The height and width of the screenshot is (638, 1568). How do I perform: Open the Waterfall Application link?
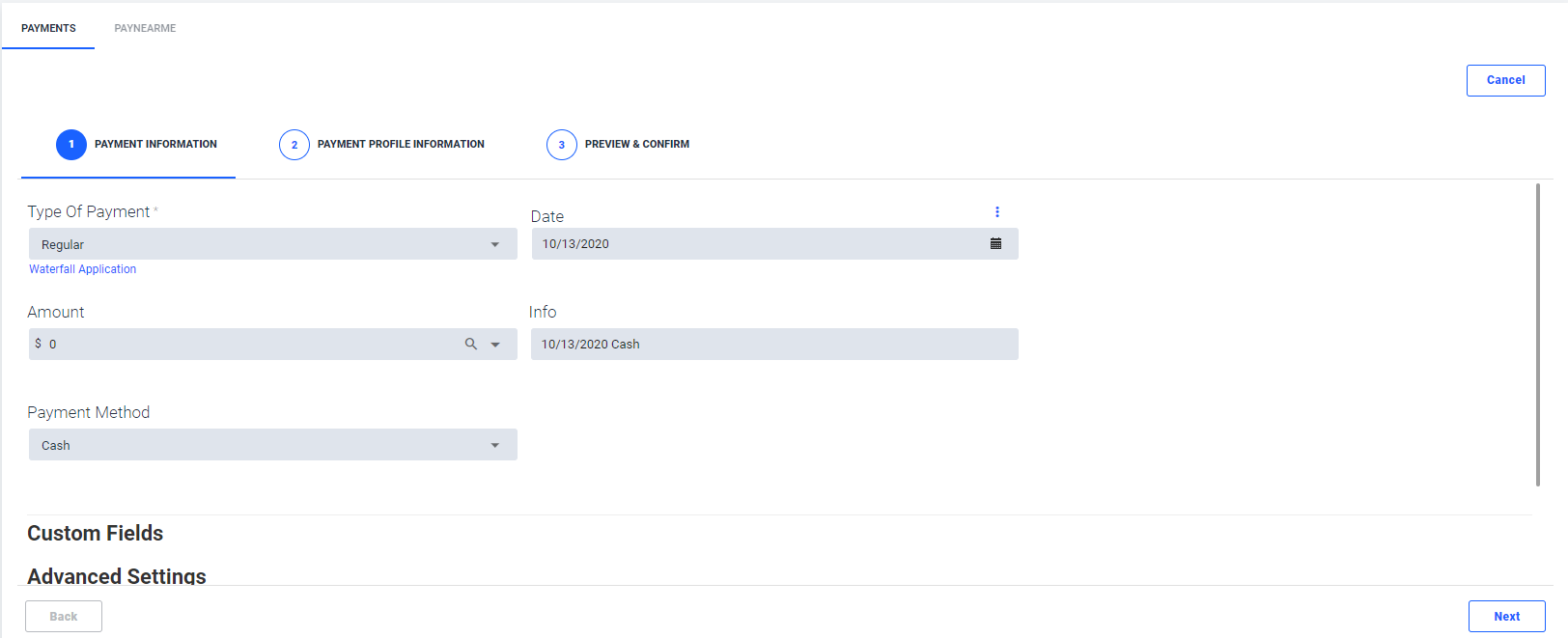click(82, 269)
